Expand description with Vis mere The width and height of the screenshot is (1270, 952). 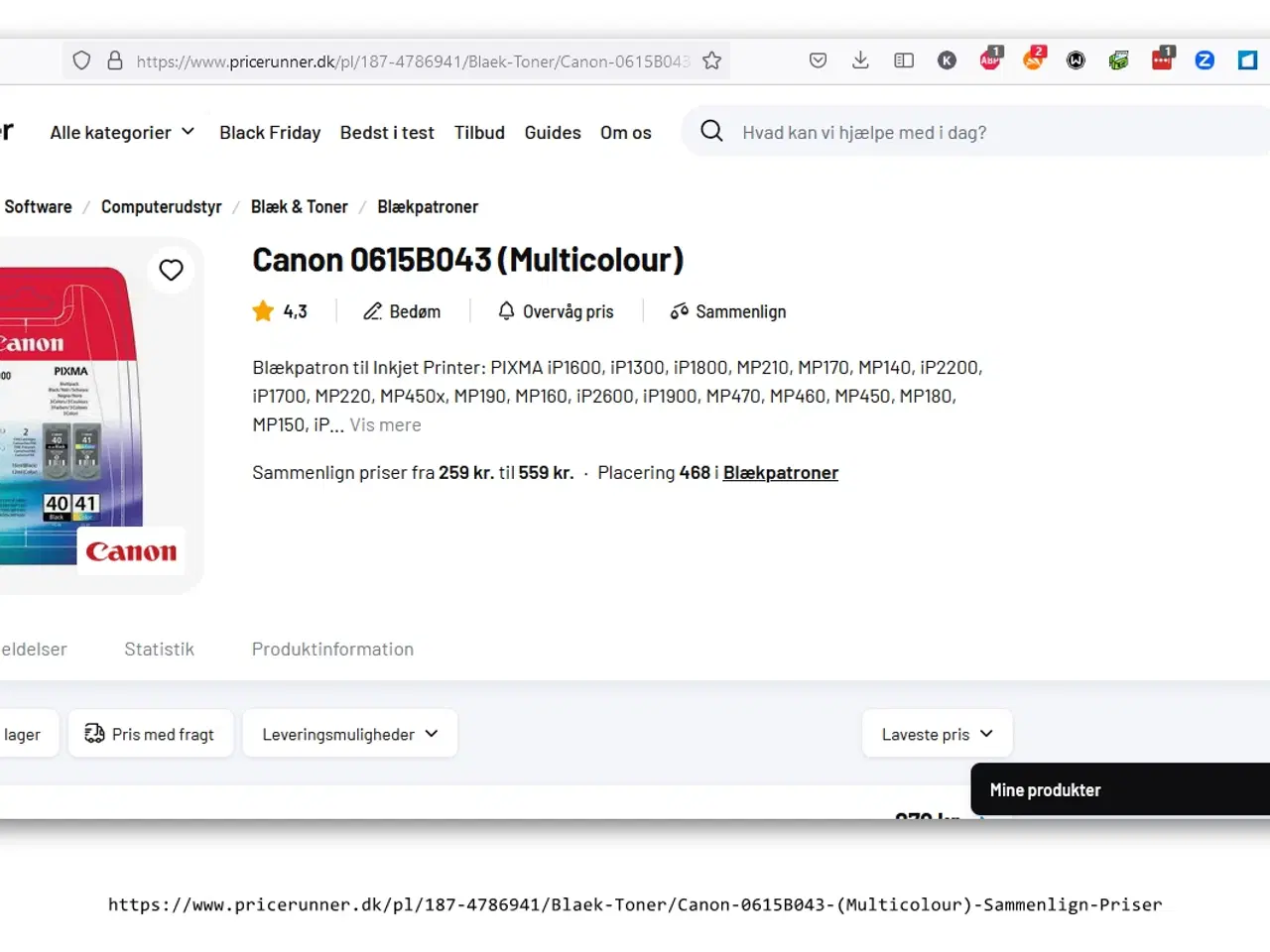coord(385,424)
